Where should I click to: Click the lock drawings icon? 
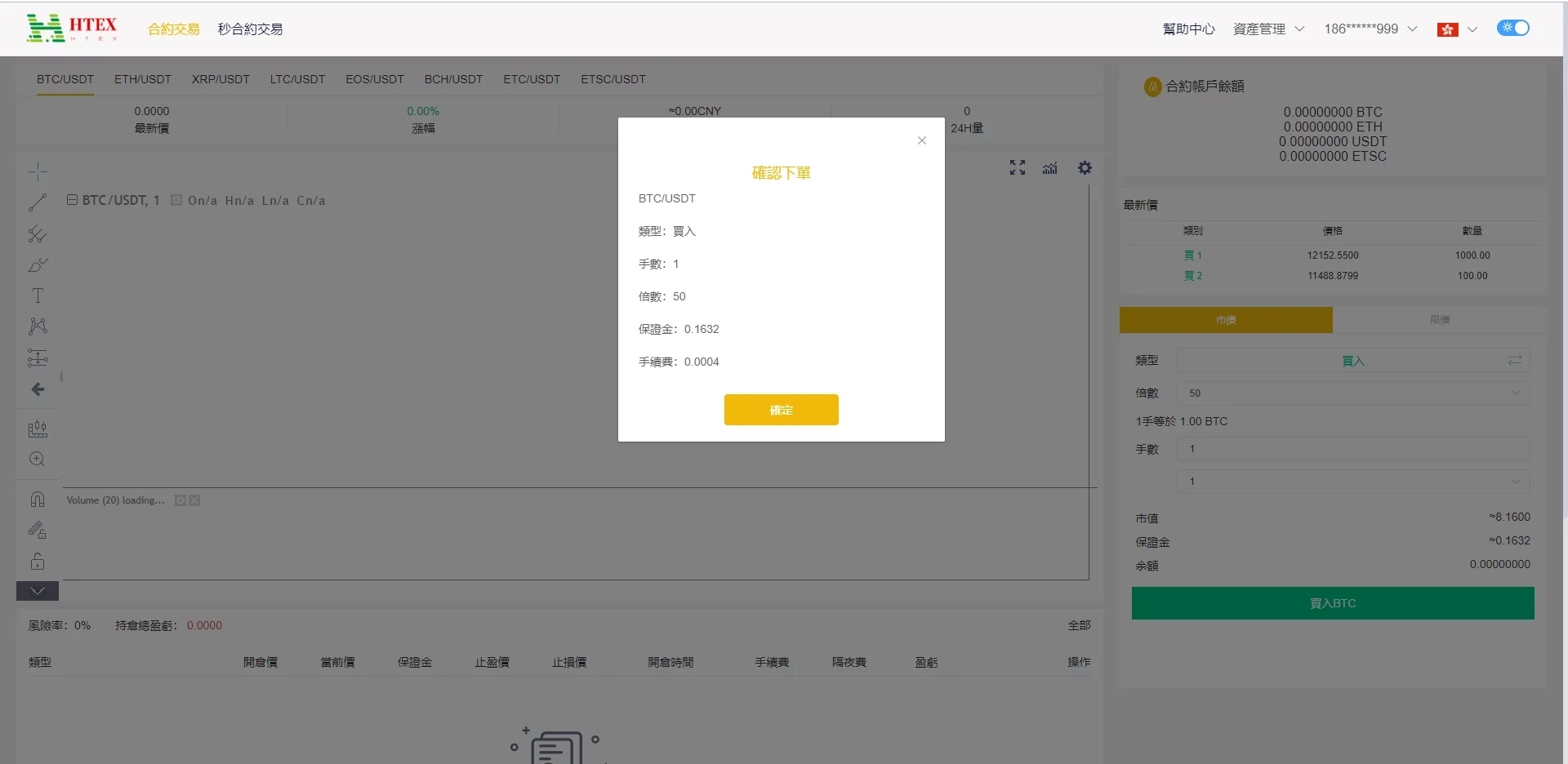[38, 562]
